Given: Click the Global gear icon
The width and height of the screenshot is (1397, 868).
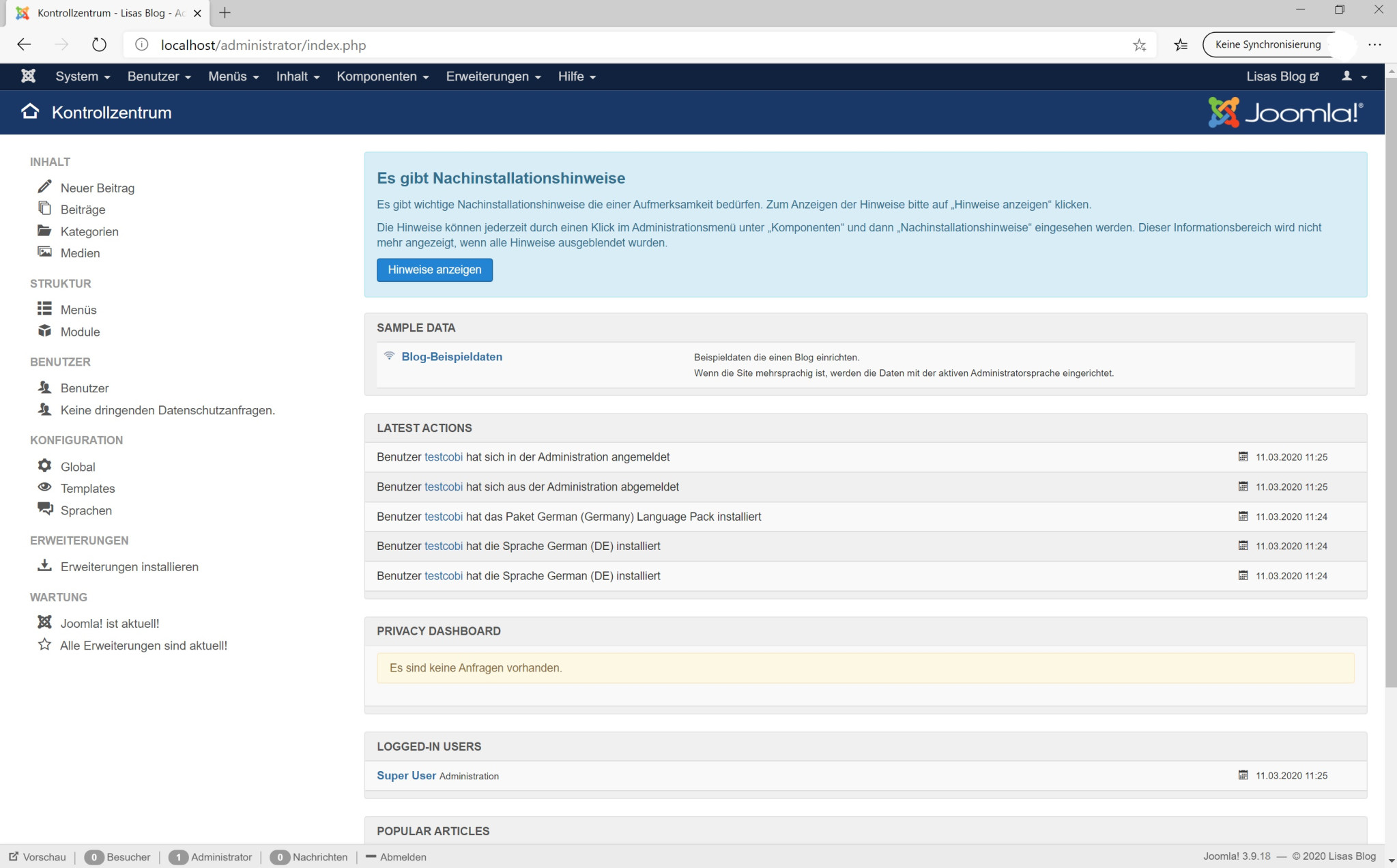Looking at the screenshot, I should (x=44, y=465).
